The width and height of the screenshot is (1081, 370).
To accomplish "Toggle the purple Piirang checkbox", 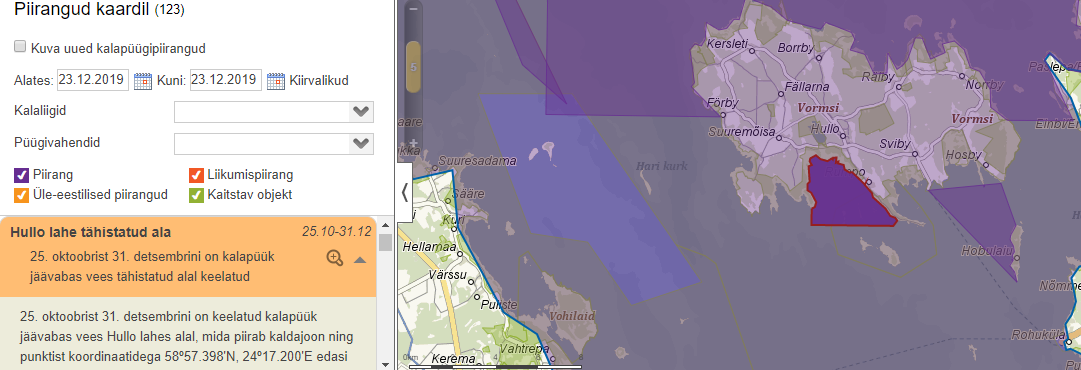I will click(21, 174).
